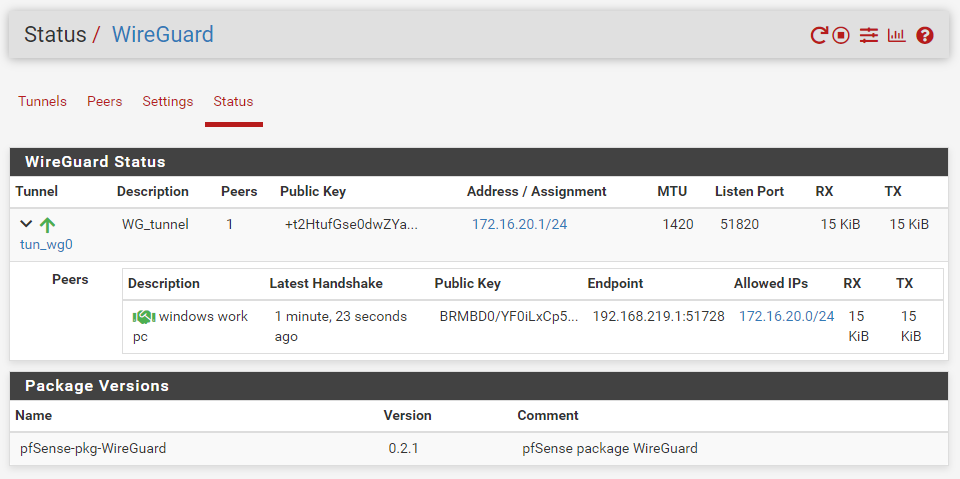The width and height of the screenshot is (960, 479).
Task: Click Address / Assignment column header
Action: point(536,191)
